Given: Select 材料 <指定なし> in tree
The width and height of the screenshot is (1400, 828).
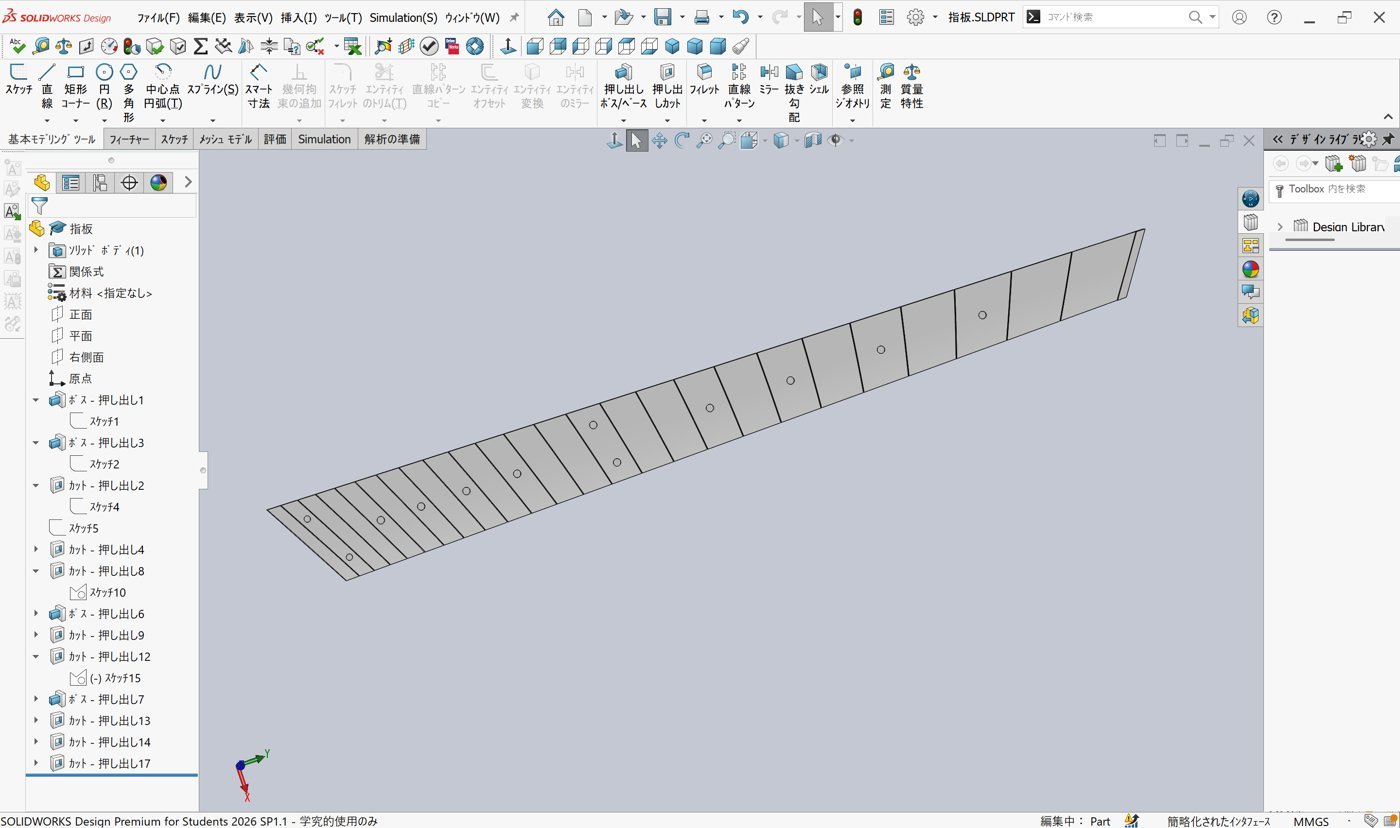Looking at the screenshot, I should 100,293.
